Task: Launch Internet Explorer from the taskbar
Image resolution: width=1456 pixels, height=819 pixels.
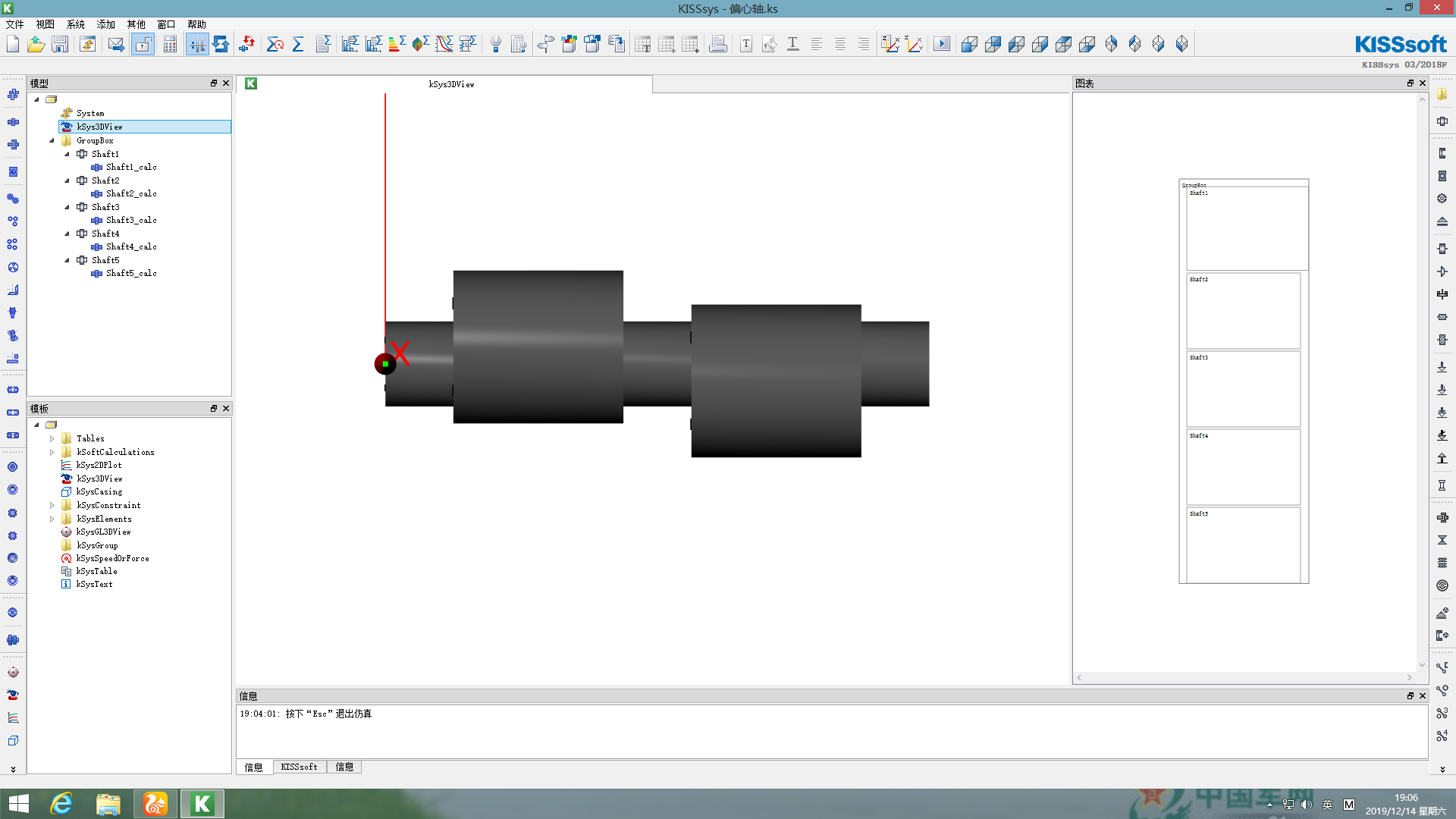Action: [x=61, y=804]
